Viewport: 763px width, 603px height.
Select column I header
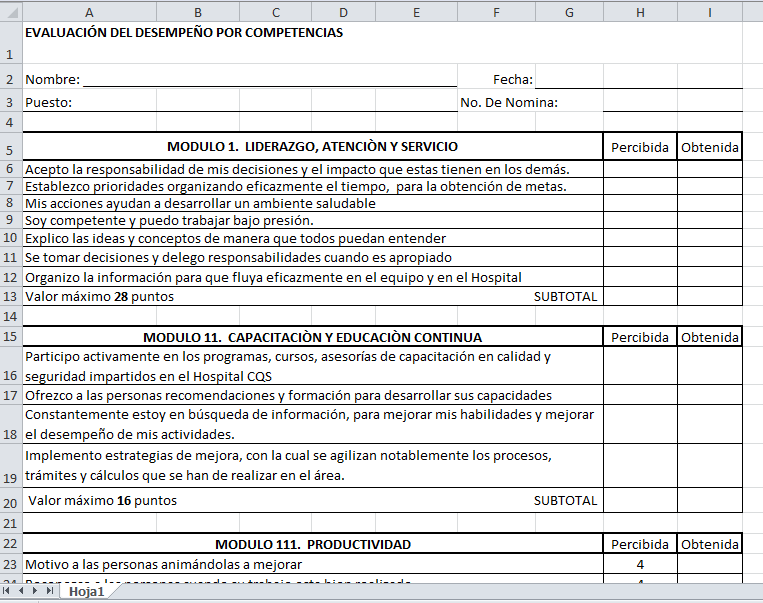[710, 12]
